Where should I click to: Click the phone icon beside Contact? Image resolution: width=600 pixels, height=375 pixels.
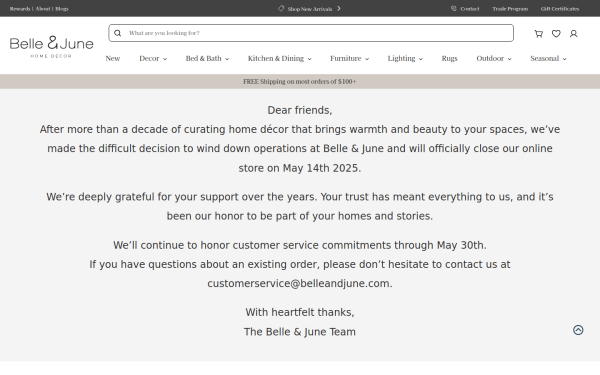click(x=453, y=8)
